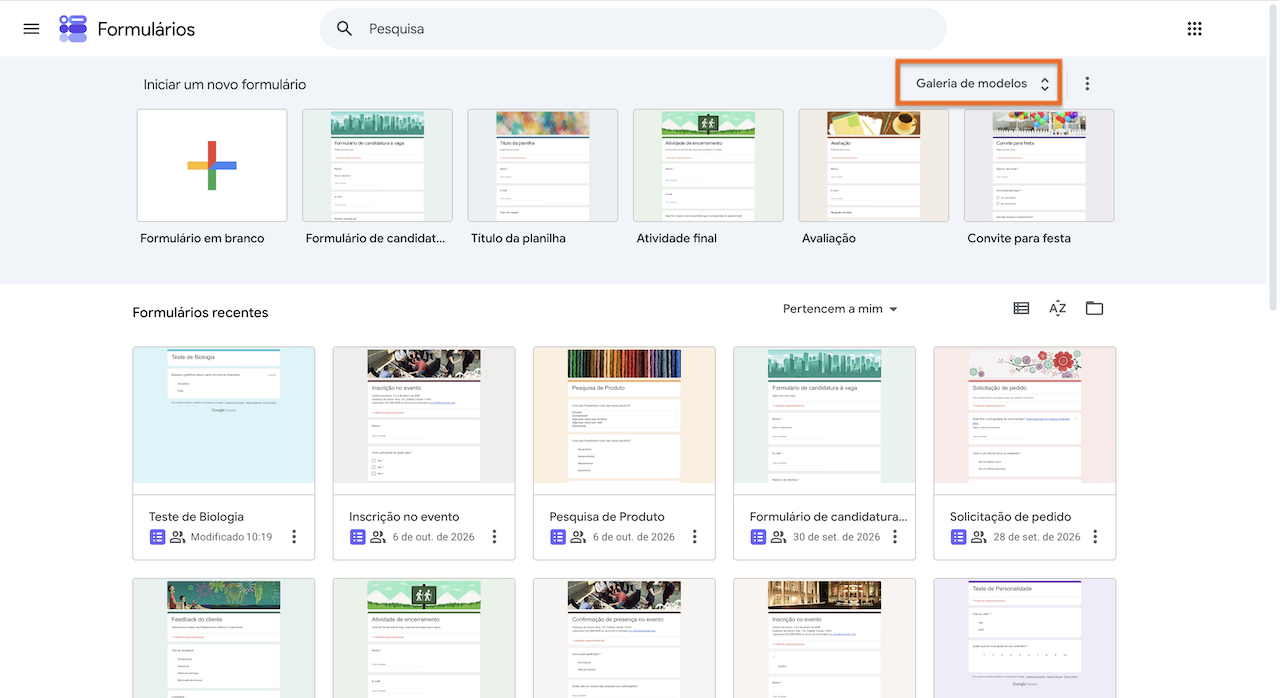Choose the Formulário de candidatura template
The width and height of the screenshot is (1280, 698).
click(x=377, y=165)
